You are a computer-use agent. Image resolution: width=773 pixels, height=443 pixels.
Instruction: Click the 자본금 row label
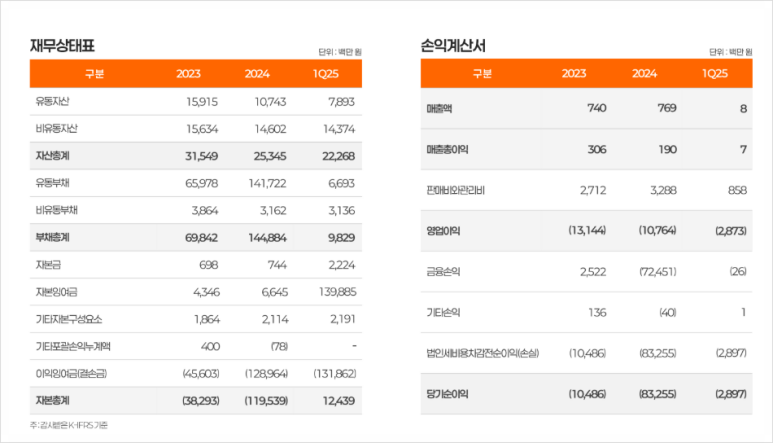pos(48,265)
